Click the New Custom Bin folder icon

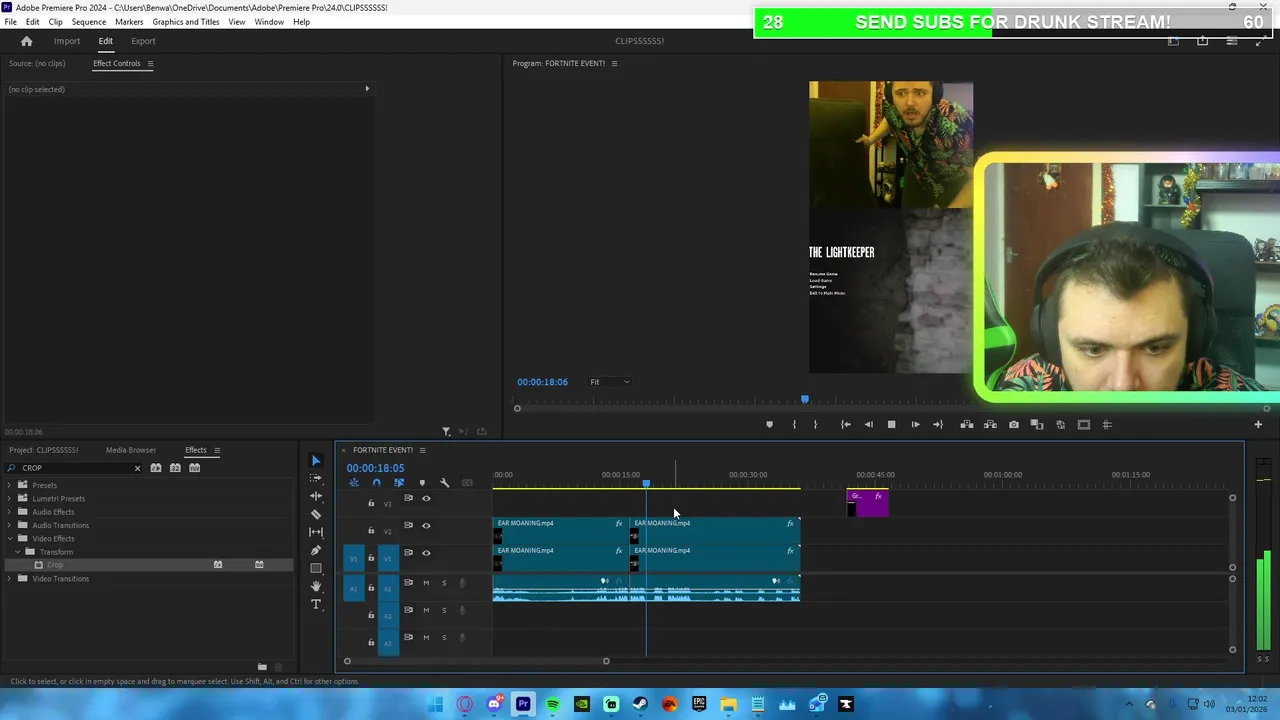(262, 667)
